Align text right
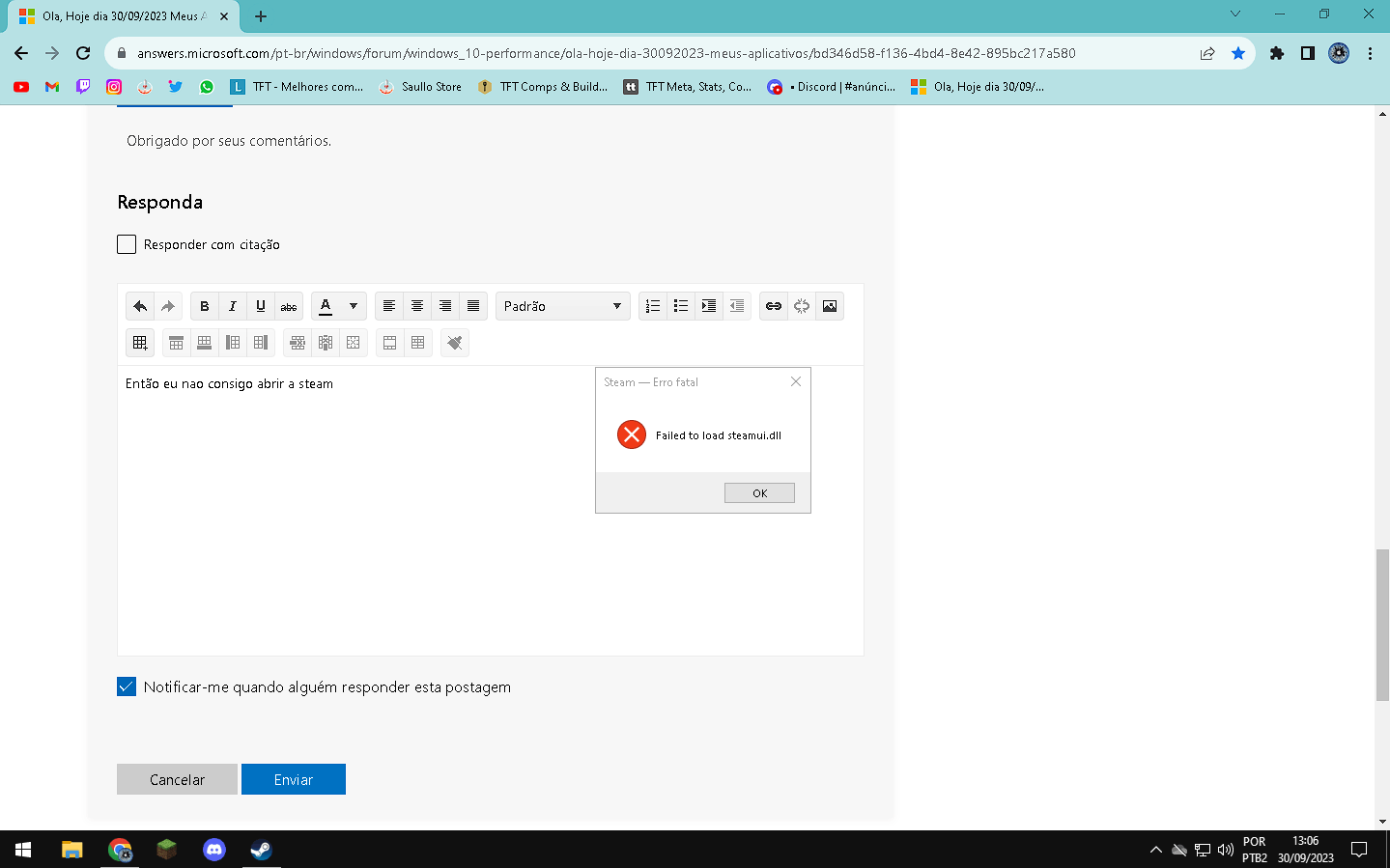The height and width of the screenshot is (868, 1390). click(445, 306)
